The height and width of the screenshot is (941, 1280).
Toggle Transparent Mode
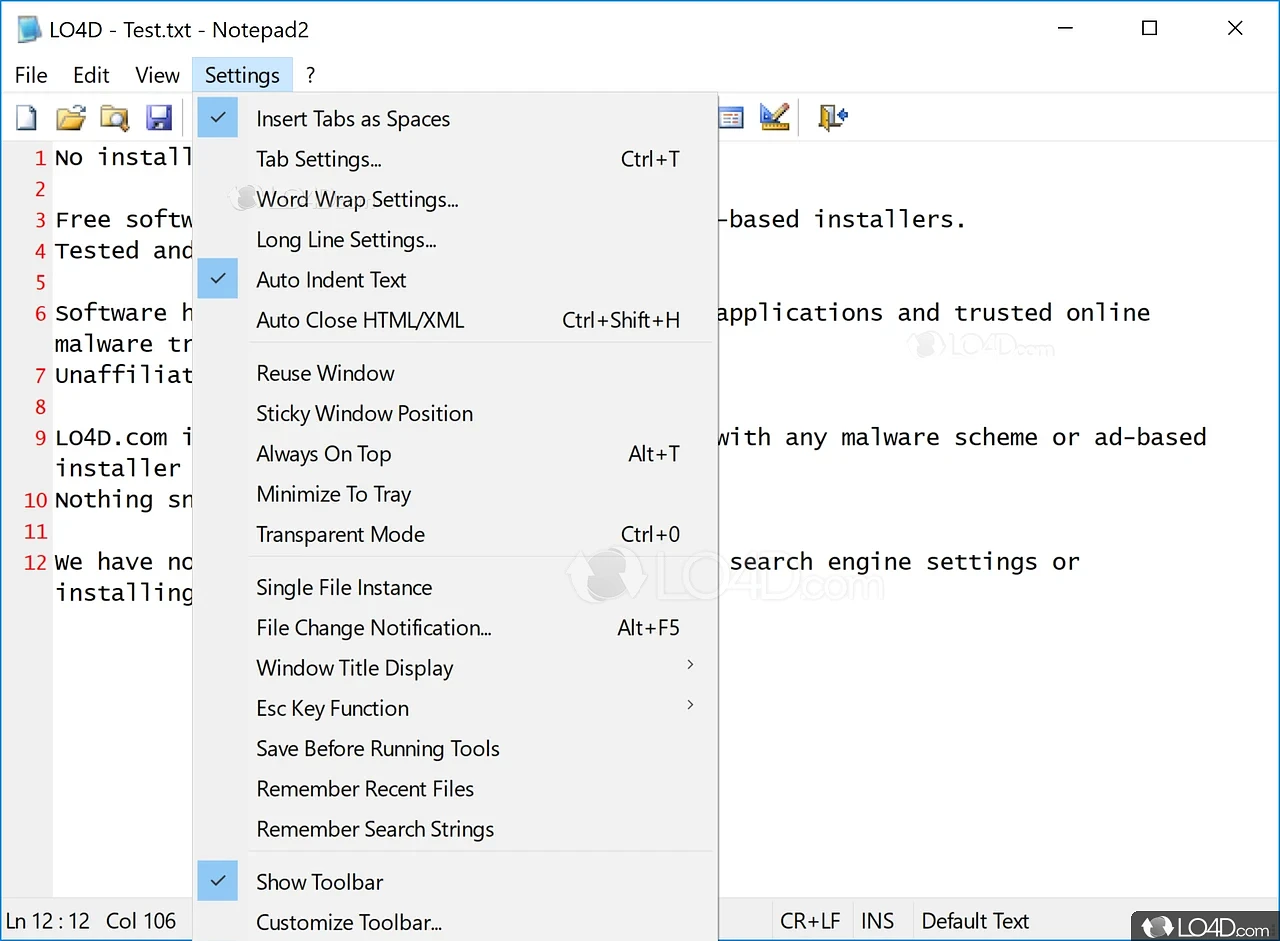[x=456, y=534]
